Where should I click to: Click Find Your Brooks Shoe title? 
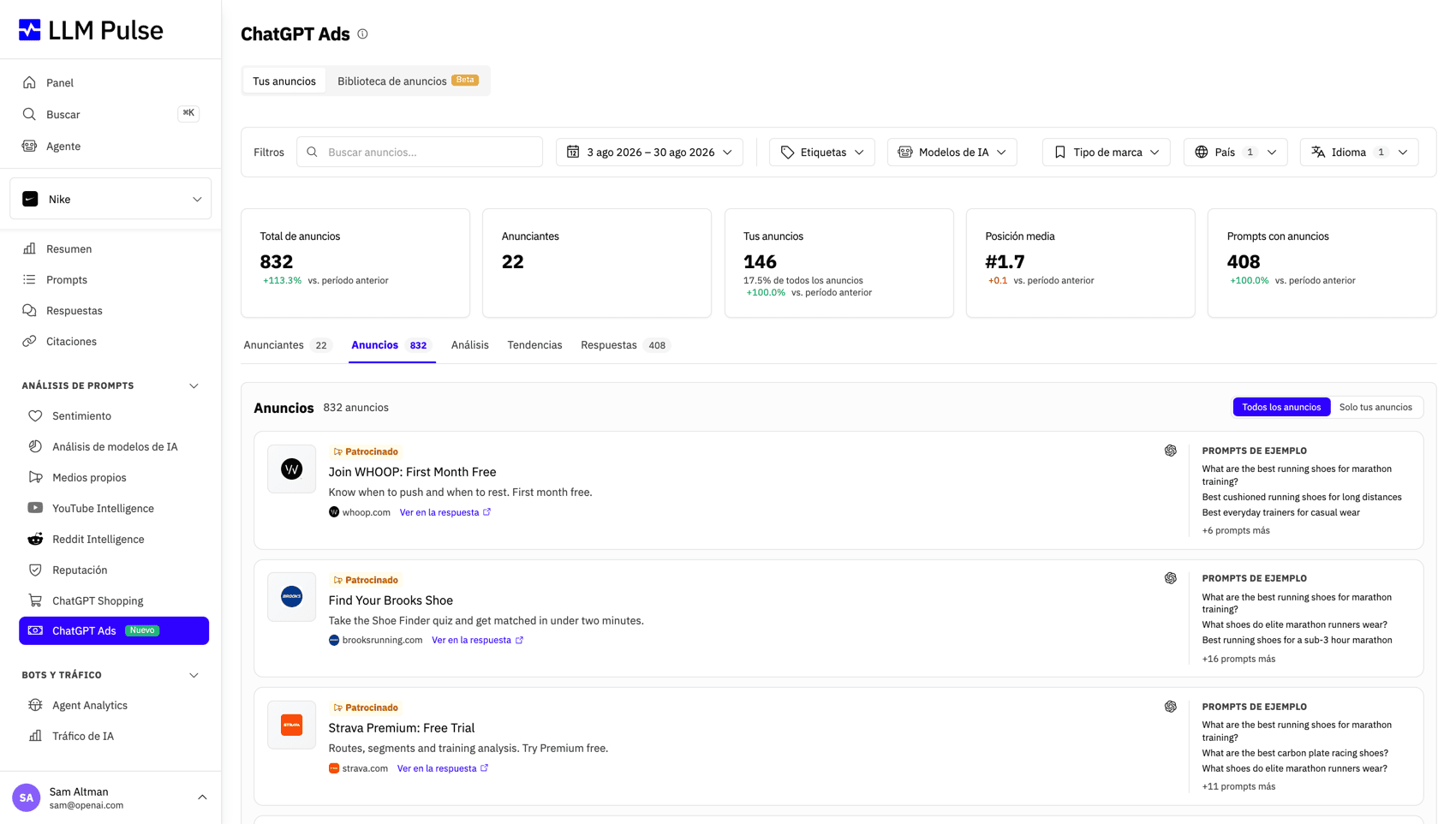click(x=391, y=600)
